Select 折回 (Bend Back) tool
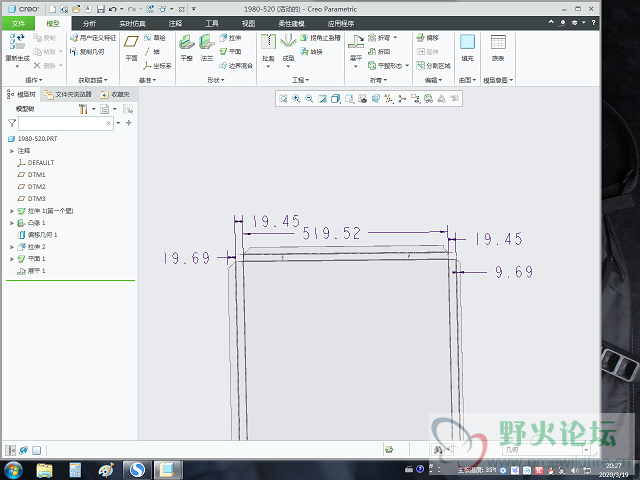The width and height of the screenshot is (640, 480). point(379,52)
